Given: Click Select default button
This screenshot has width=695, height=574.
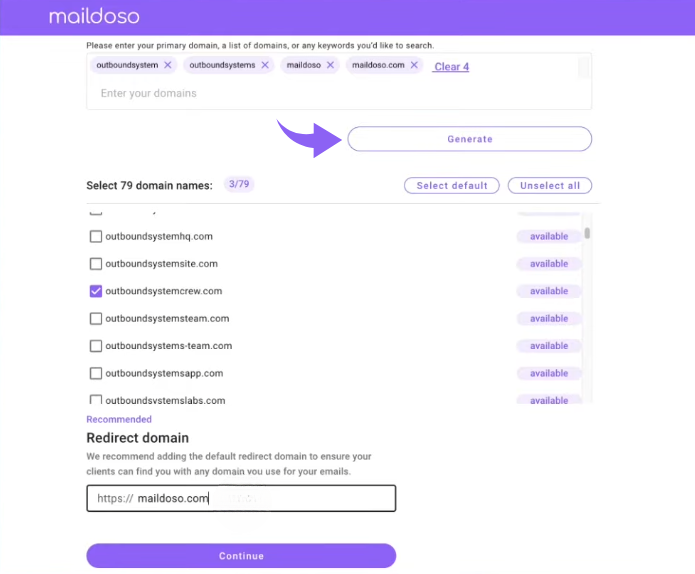Looking at the screenshot, I should coord(451,185).
